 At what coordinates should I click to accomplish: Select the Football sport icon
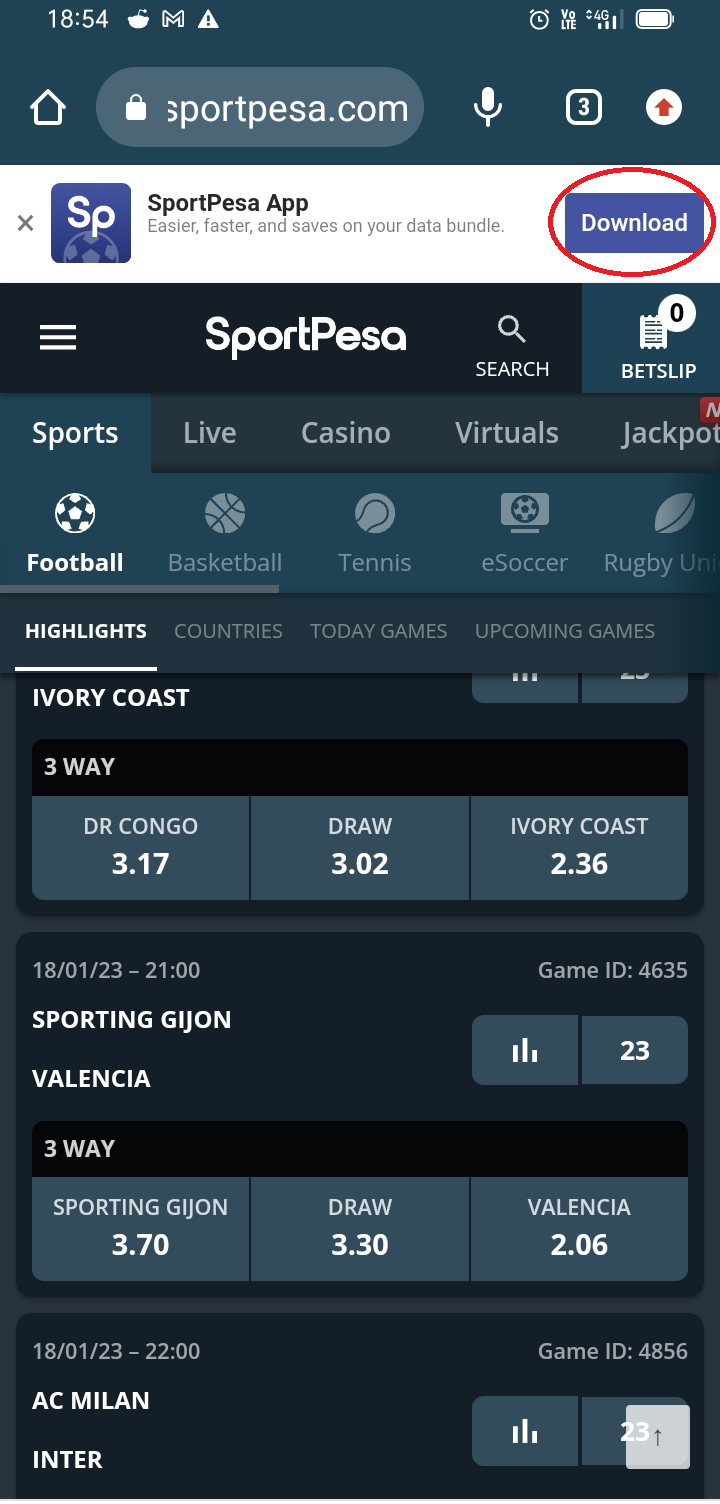click(75, 515)
